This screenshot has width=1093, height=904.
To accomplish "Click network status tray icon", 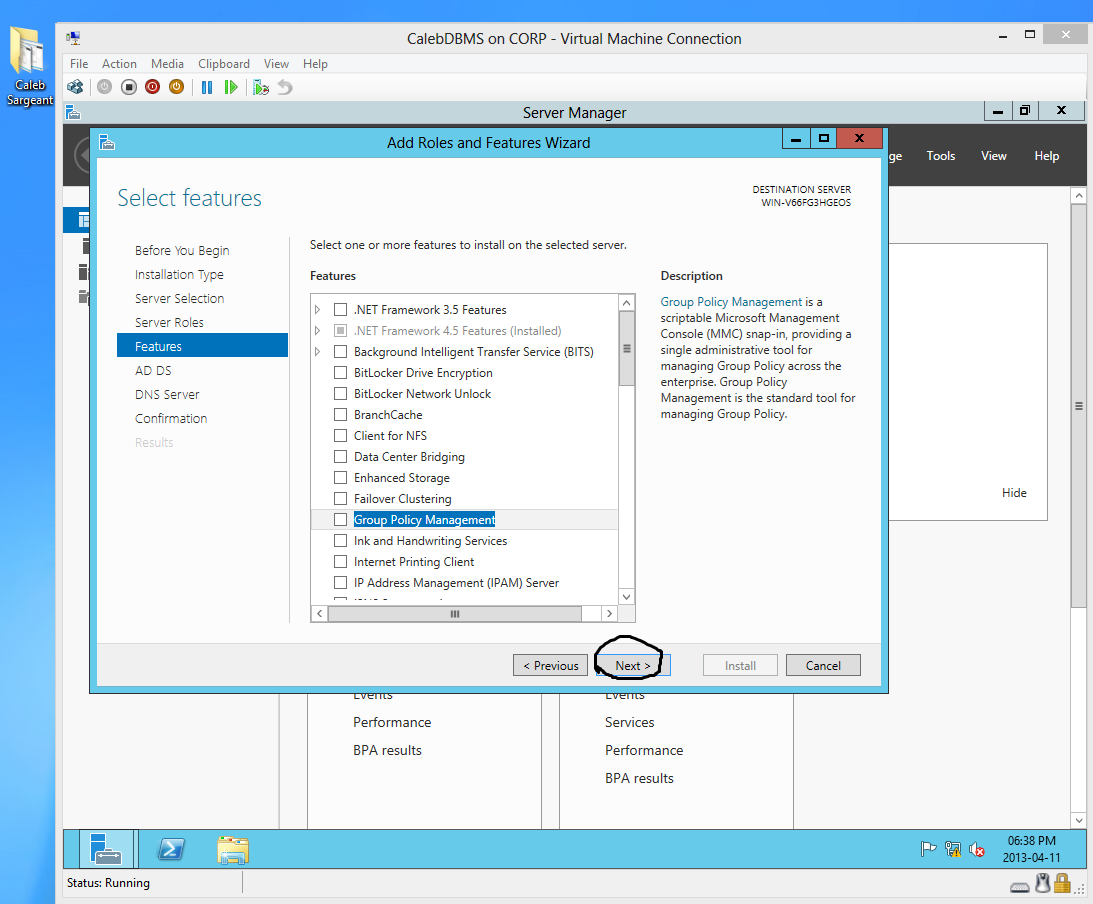I will 952,849.
